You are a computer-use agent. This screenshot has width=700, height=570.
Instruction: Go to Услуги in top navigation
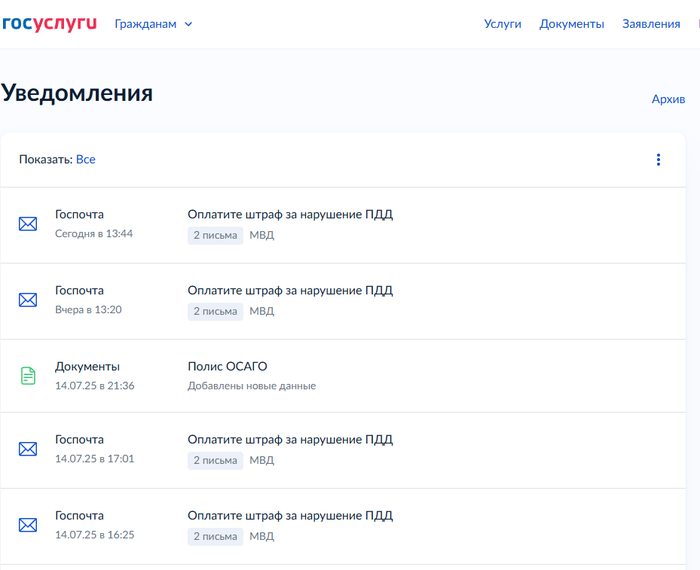pos(502,24)
